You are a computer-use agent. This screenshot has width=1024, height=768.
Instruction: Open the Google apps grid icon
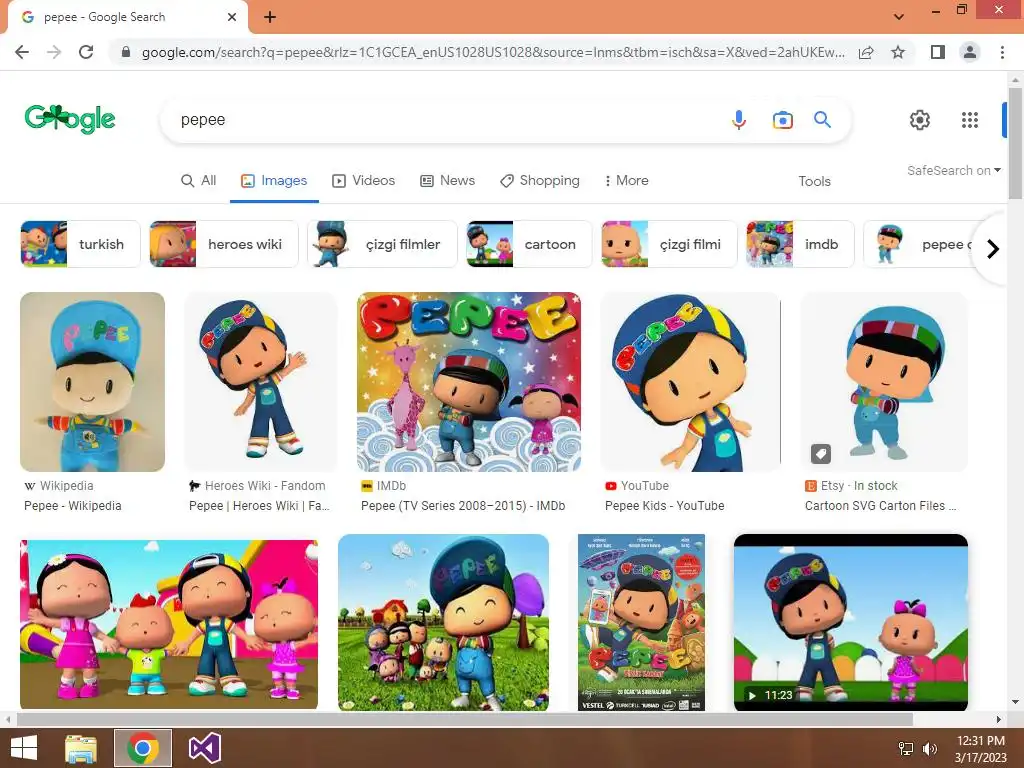click(x=970, y=120)
